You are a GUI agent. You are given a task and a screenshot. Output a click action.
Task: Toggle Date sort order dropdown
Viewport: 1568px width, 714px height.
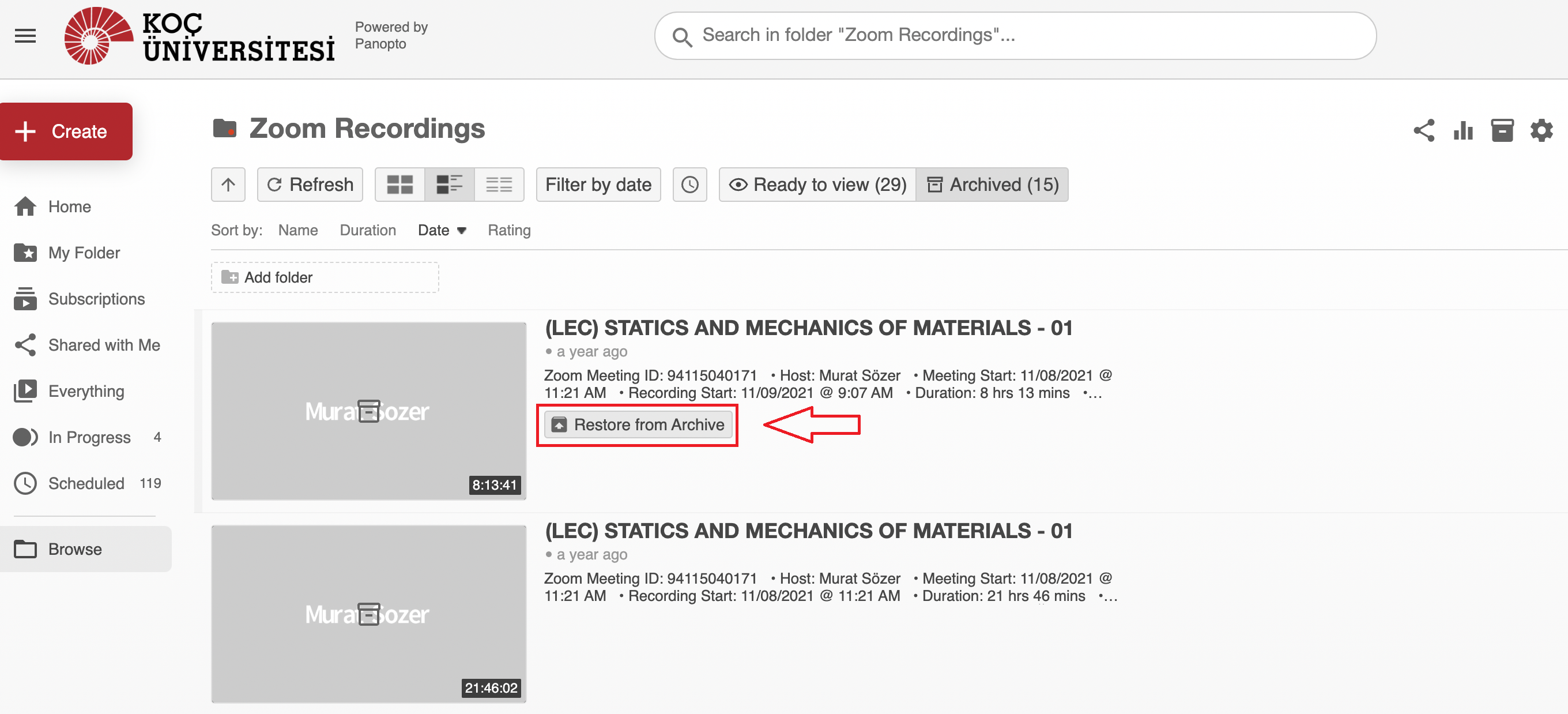click(442, 230)
